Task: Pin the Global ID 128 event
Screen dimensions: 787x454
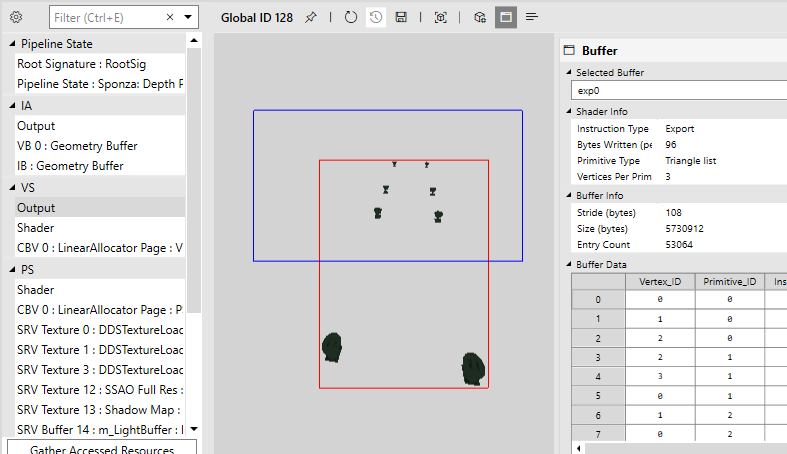Action: [x=311, y=17]
